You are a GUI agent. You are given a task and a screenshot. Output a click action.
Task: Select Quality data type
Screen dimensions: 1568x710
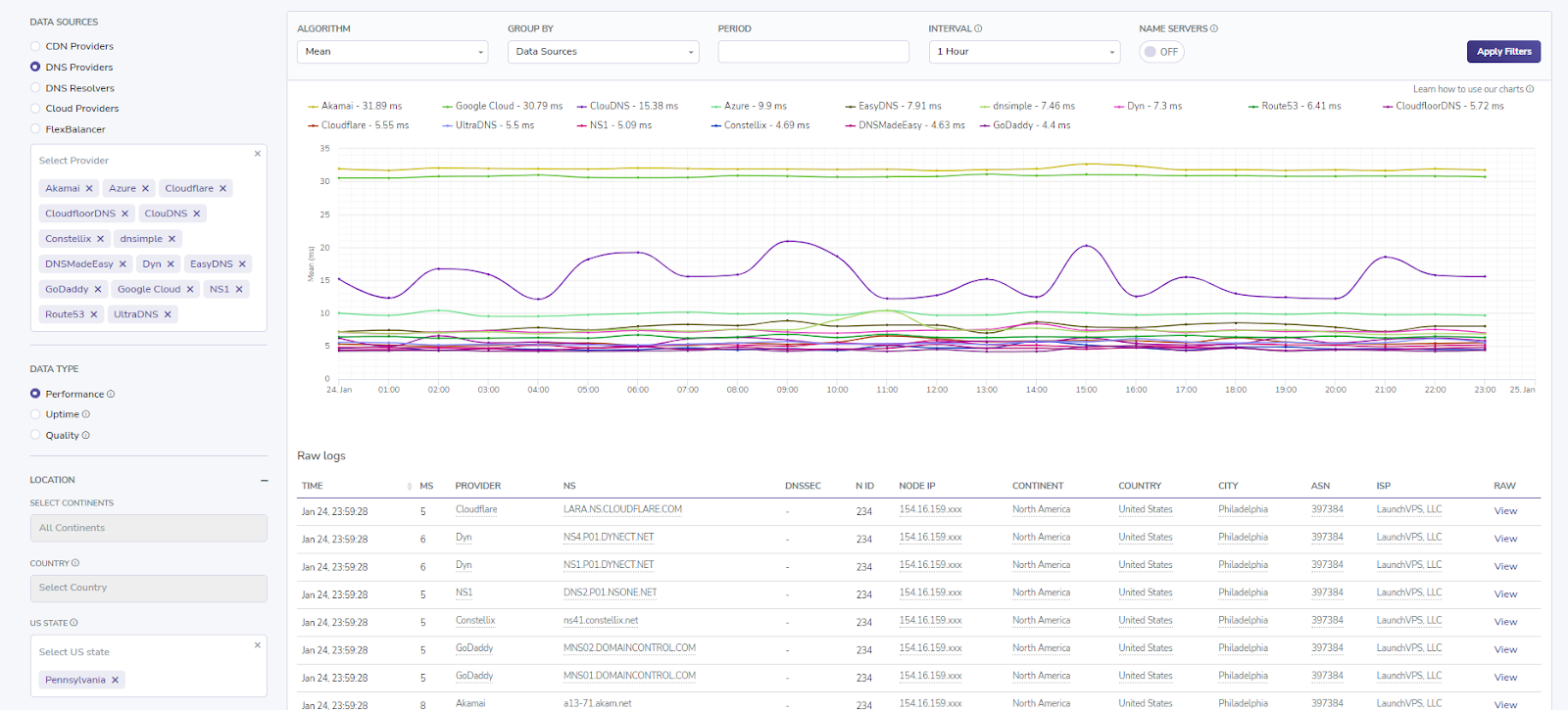[x=35, y=435]
